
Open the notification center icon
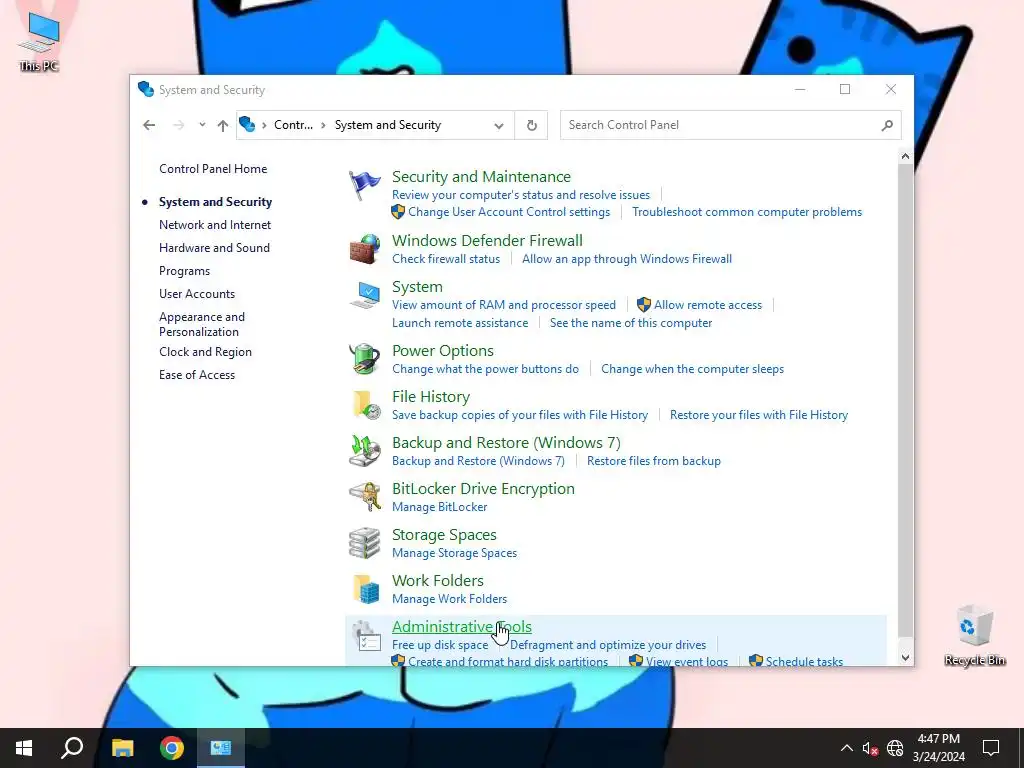[991, 748]
